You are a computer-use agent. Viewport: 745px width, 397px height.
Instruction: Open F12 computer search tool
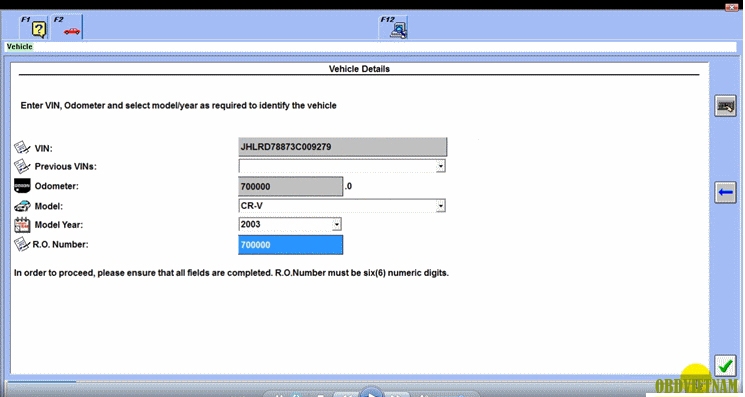pyautogui.click(x=394, y=27)
